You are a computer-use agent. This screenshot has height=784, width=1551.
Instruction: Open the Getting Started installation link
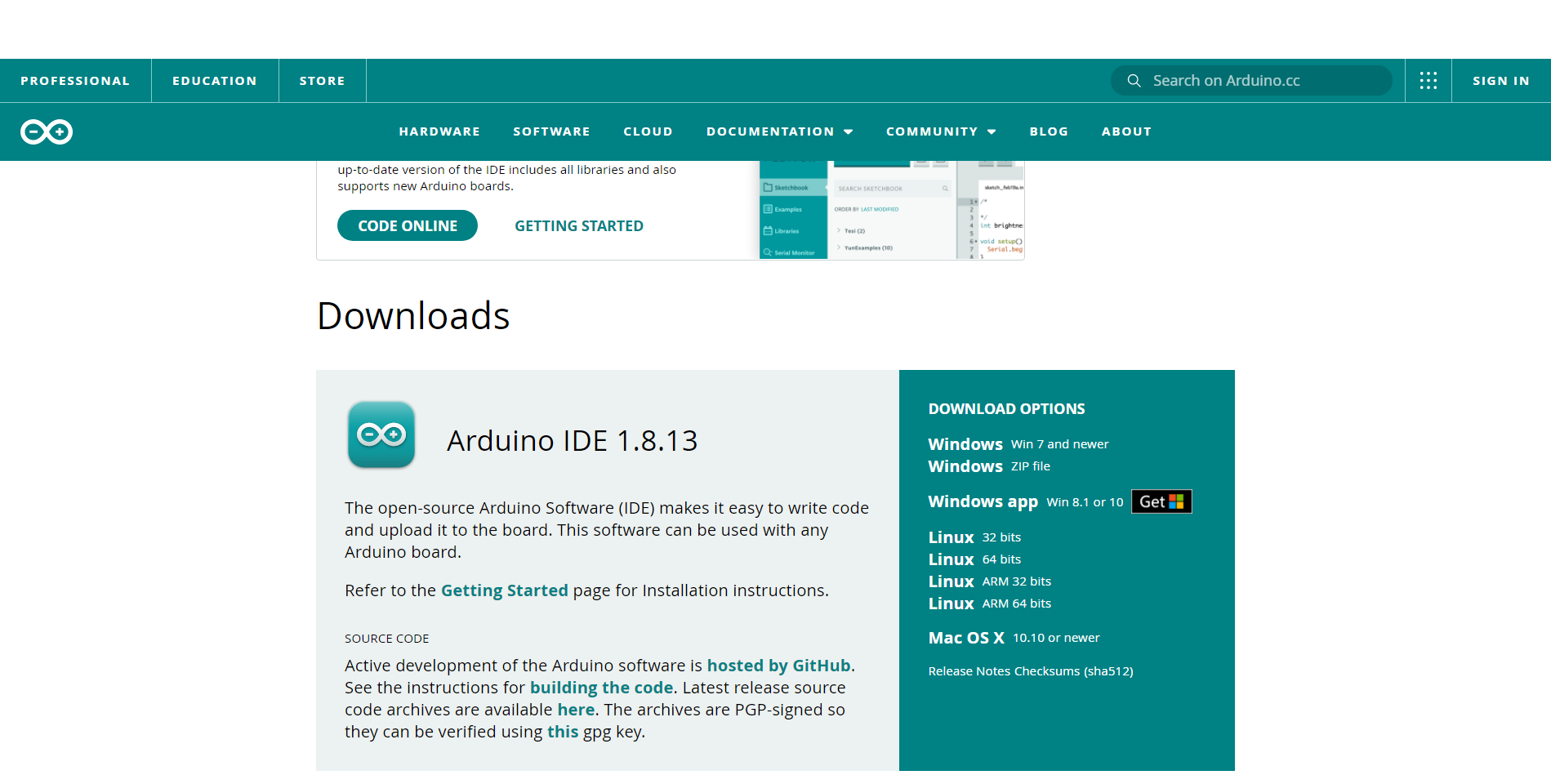(504, 590)
